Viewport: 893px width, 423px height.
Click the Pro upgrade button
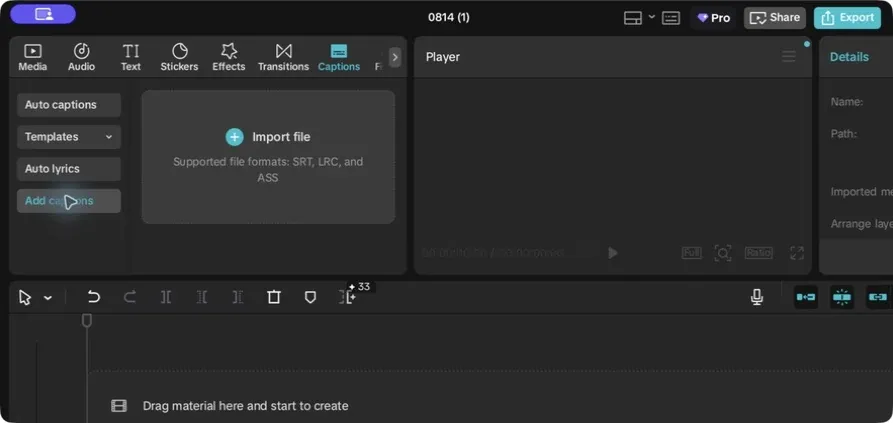[x=714, y=18]
